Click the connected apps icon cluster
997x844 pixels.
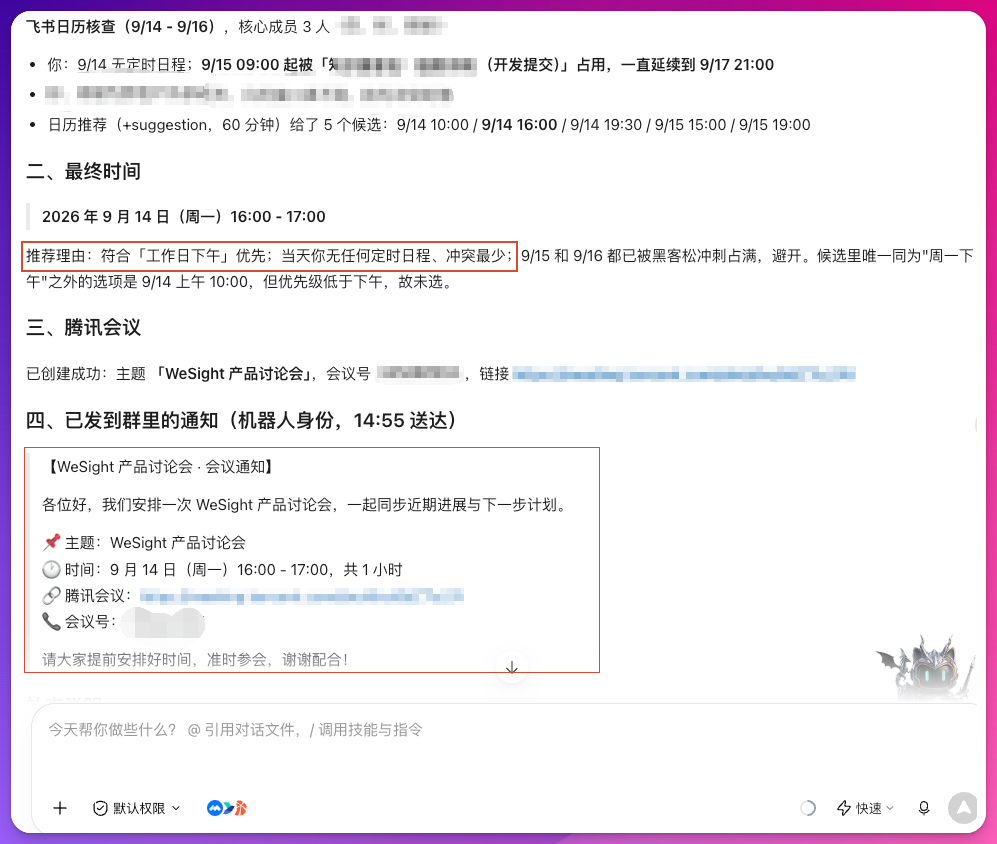click(x=227, y=808)
